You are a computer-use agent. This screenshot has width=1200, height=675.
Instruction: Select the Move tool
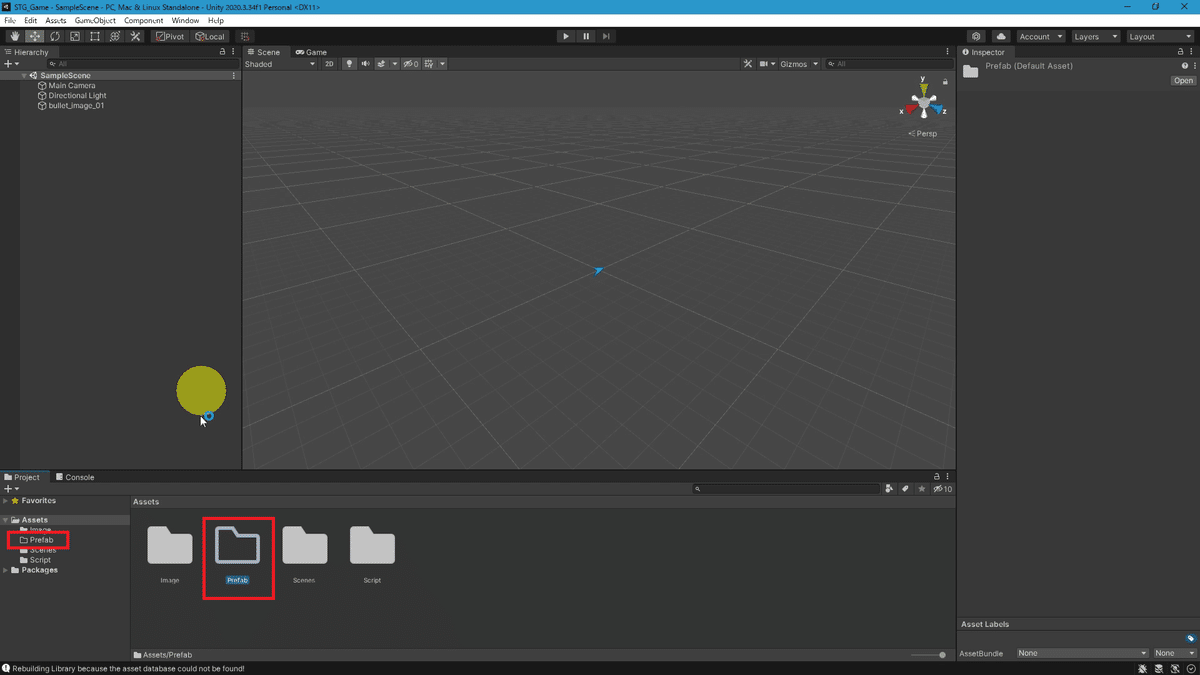coord(35,37)
